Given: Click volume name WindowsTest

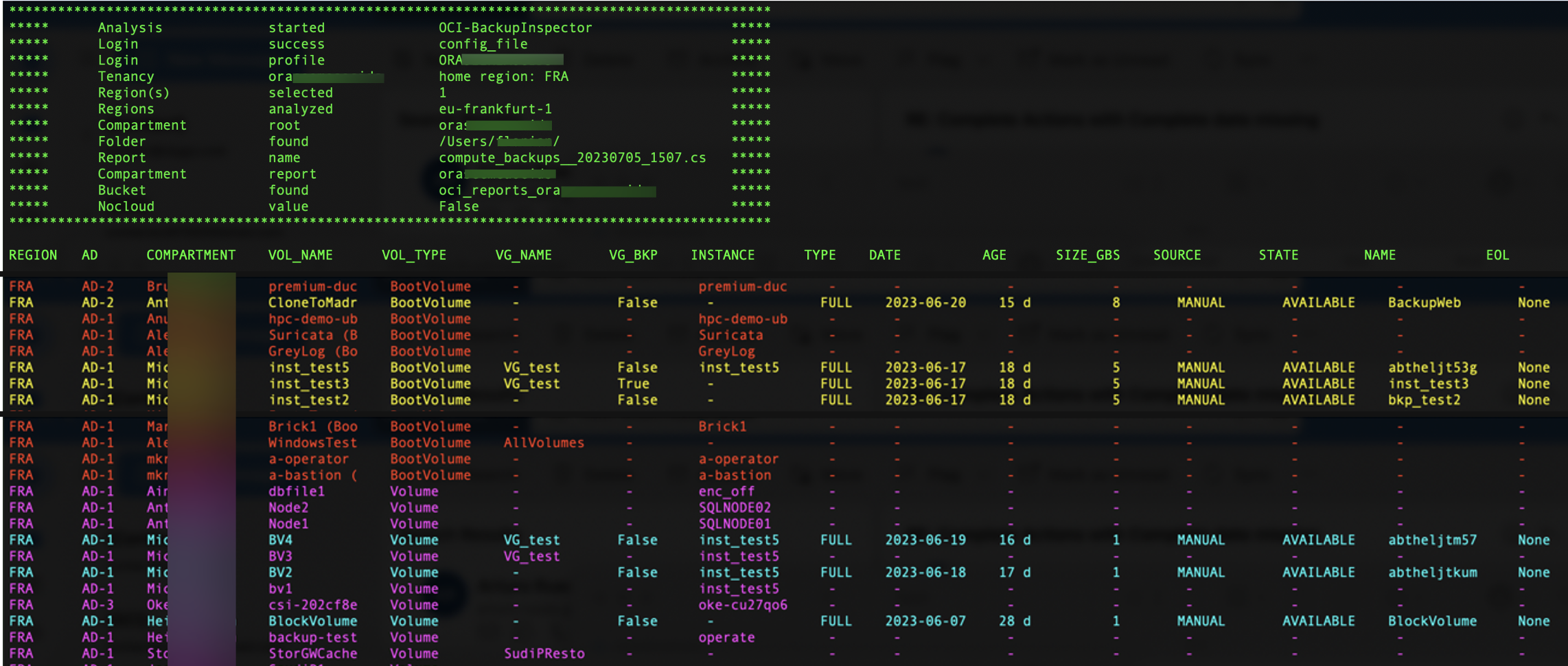Looking at the screenshot, I should click(x=312, y=443).
